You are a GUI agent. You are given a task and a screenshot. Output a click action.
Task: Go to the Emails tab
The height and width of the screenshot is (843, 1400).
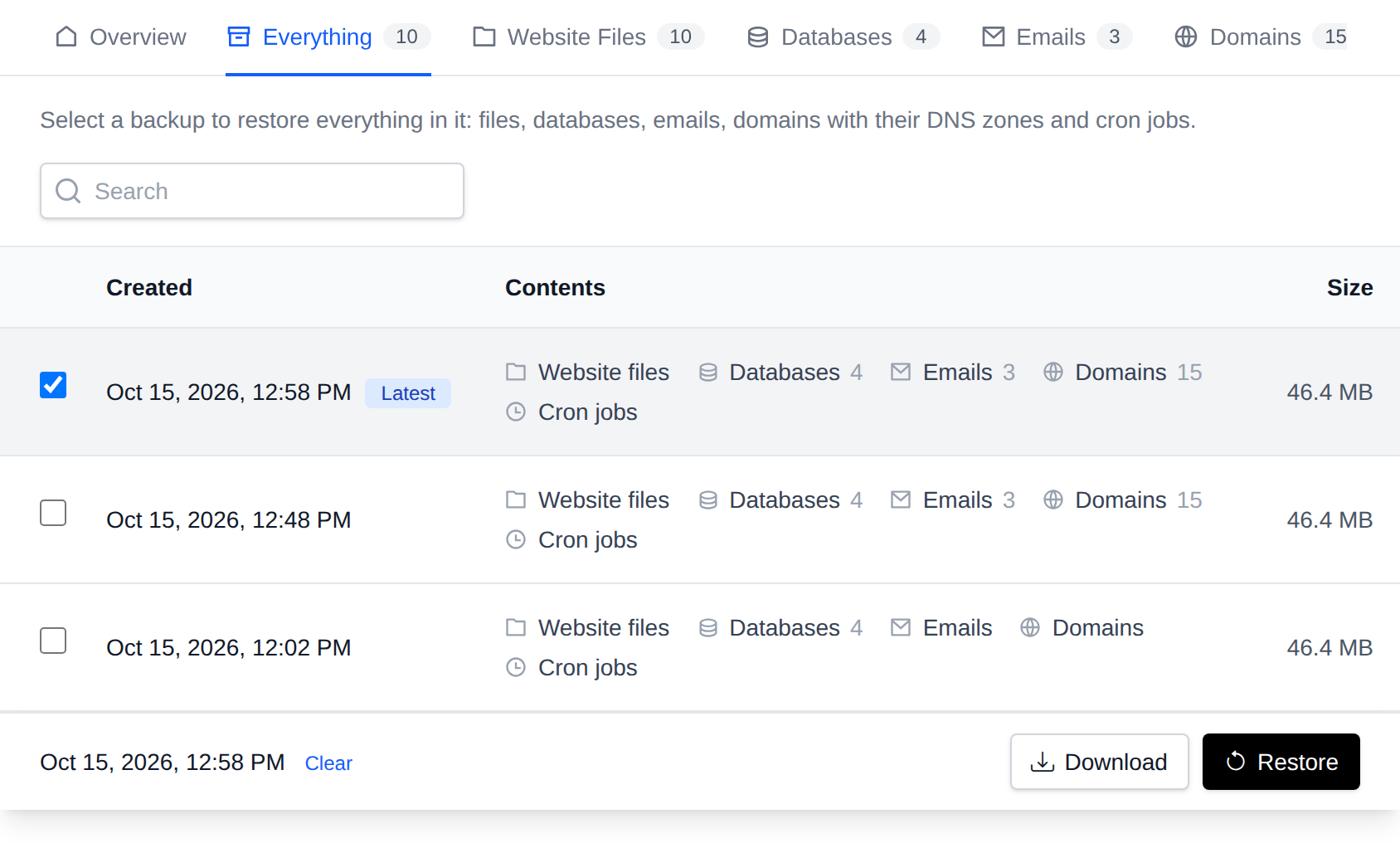click(1057, 37)
